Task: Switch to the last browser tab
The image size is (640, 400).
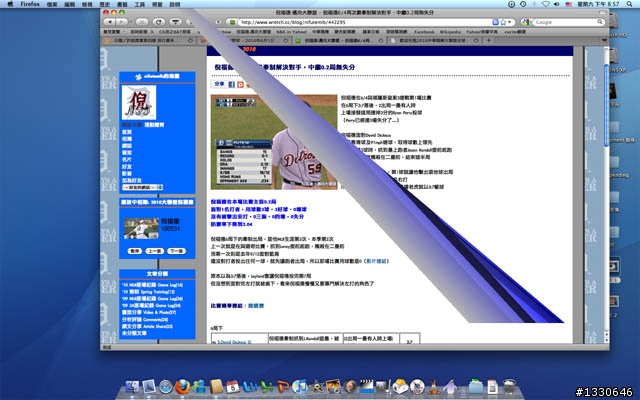Action: coord(434,41)
